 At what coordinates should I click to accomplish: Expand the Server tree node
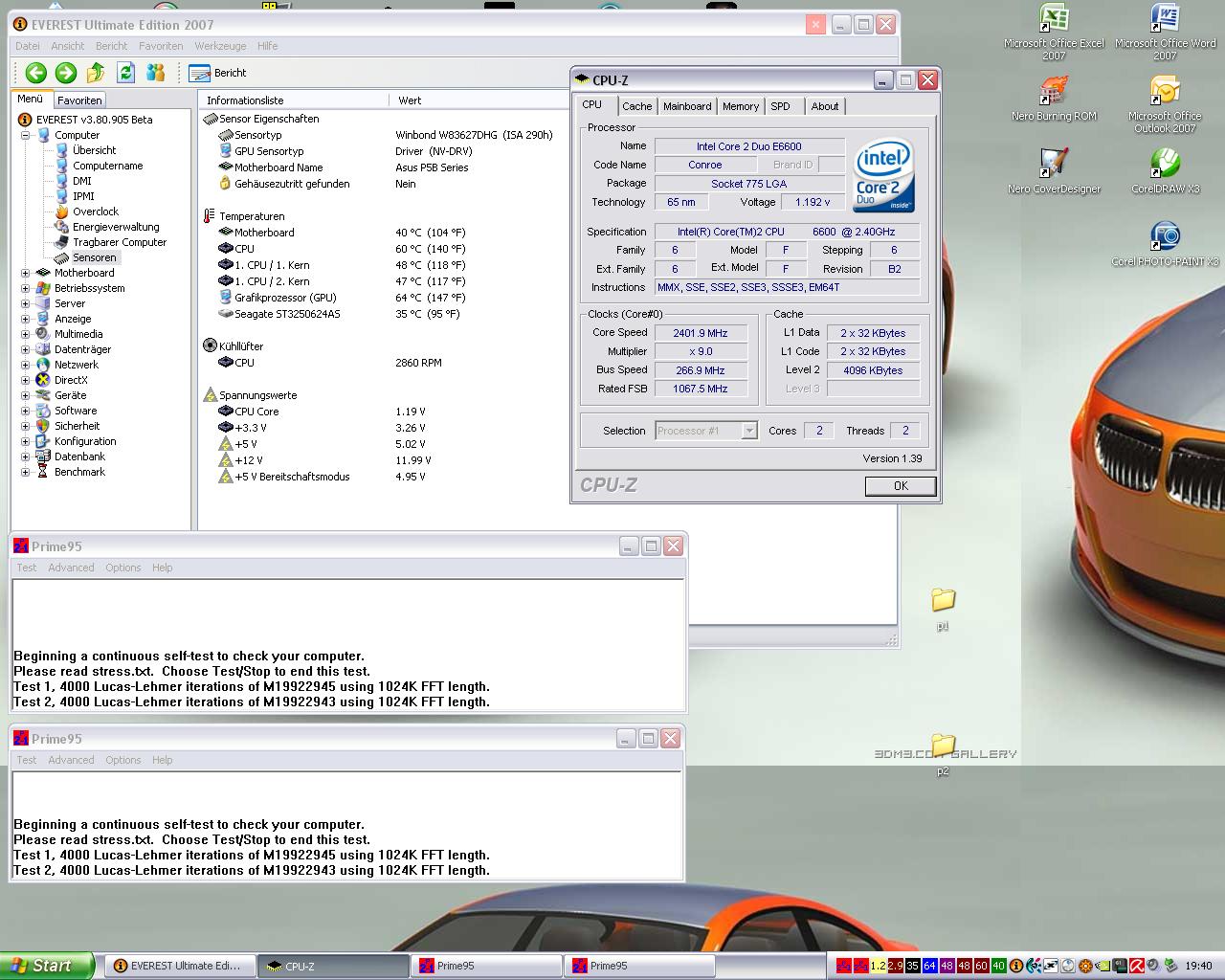tap(25, 303)
